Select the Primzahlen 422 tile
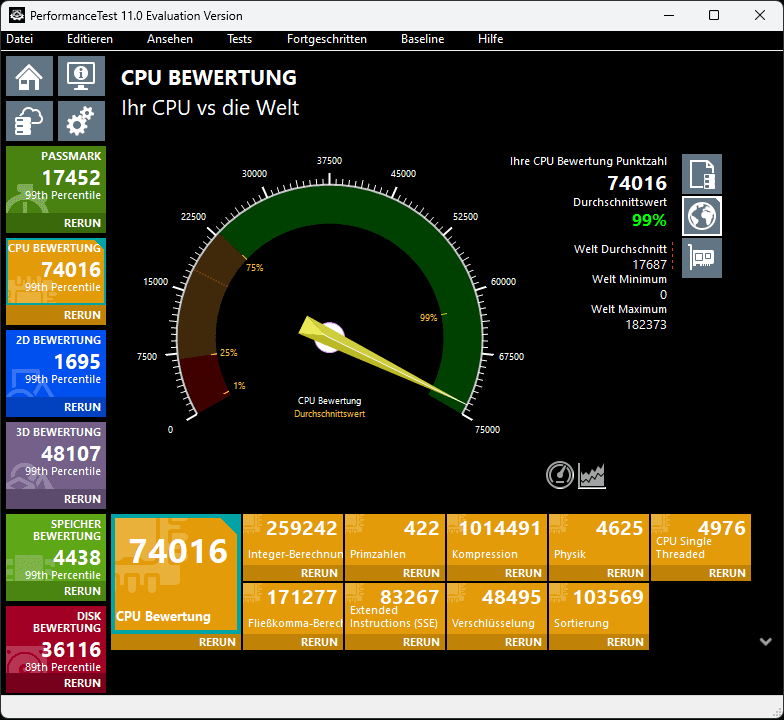The height and width of the screenshot is (720, 784). click(x=395, y=540)
